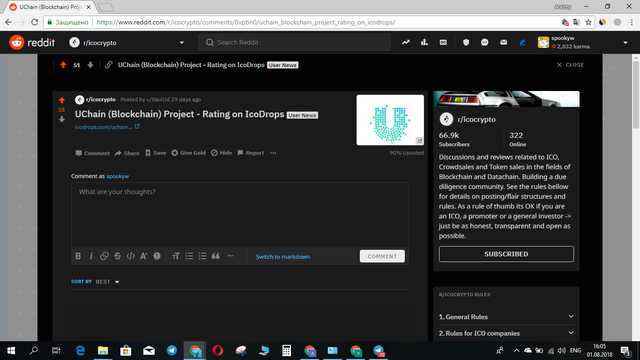Apply Heading formatting in comment editor

[176, 256]
